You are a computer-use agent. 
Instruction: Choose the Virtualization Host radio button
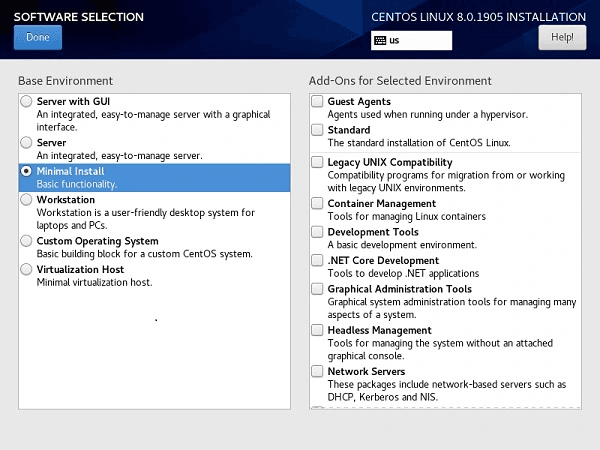tap(26, 269)
